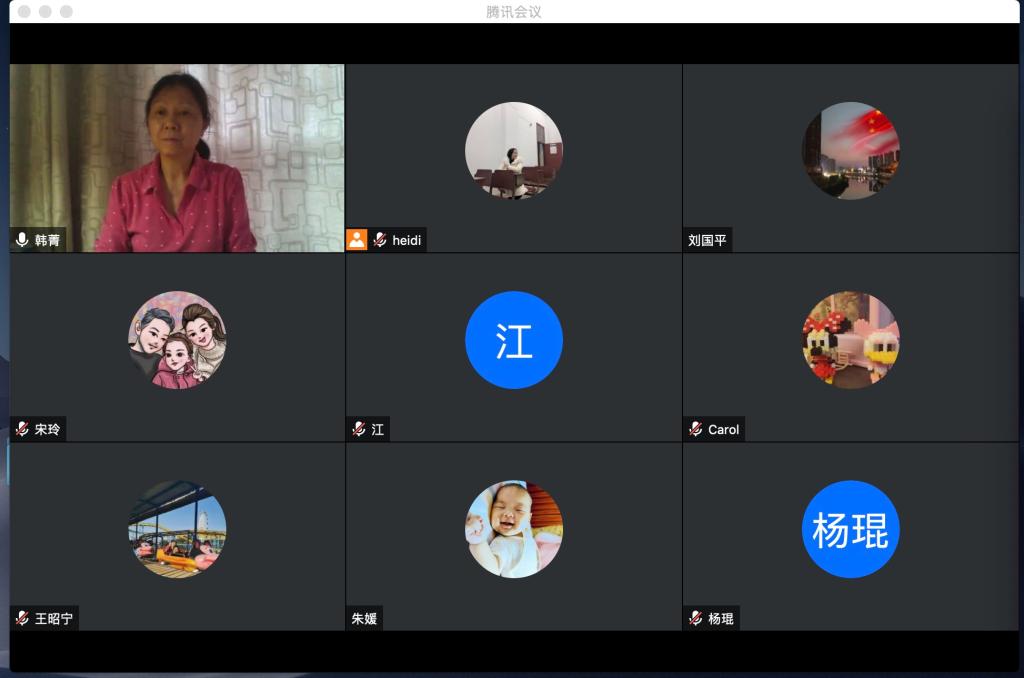This screenshot has width=1024, height=678.
Task: Select 刘国平's flag avatar picture
Action: click(851, 150)
